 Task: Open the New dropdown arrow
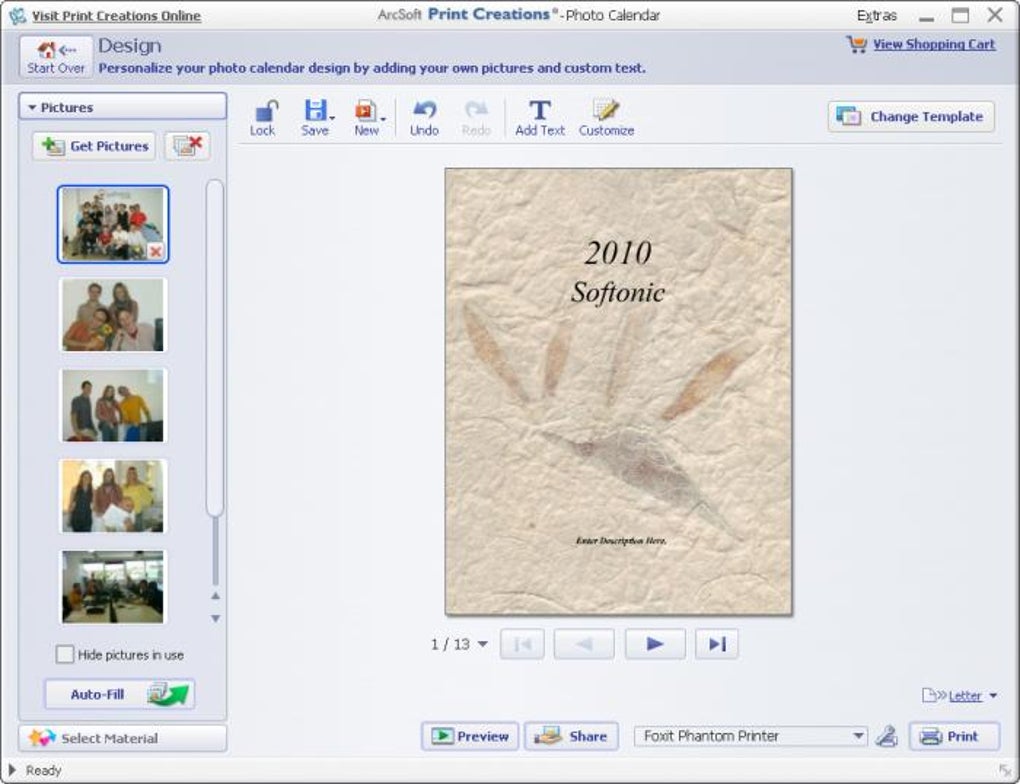tap(383, 118)
